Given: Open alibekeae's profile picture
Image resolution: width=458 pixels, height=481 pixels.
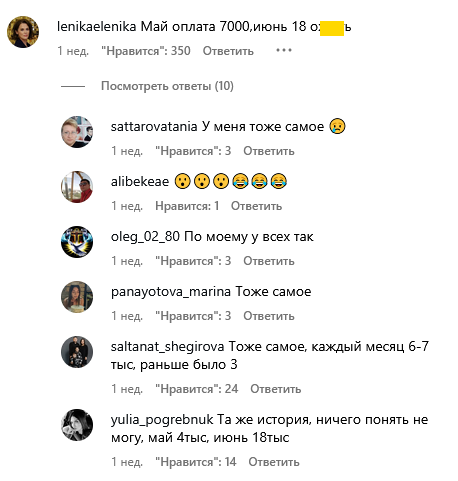Looking at the screenshot, I should (x=77, y=187).
